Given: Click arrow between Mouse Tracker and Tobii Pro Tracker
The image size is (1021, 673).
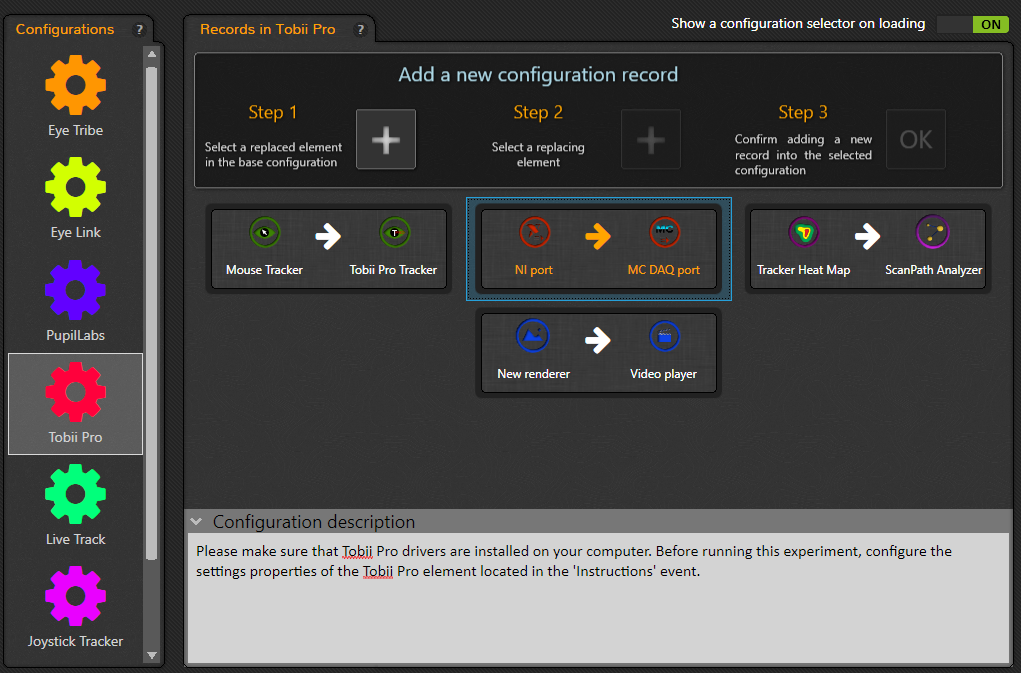Looking at the screenshot, I should tap(328, 236).
